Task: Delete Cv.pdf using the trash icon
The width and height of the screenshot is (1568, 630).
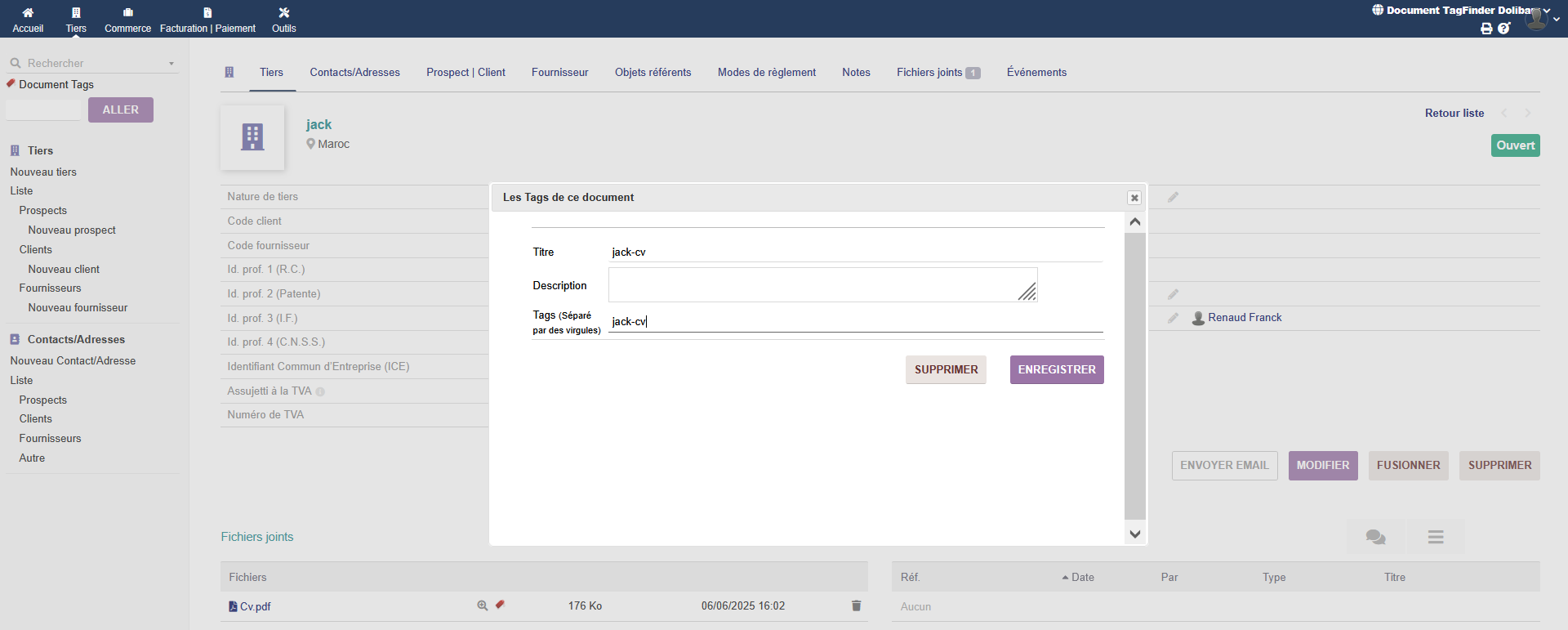Action: pyautogui.click(x=856, y=605)
